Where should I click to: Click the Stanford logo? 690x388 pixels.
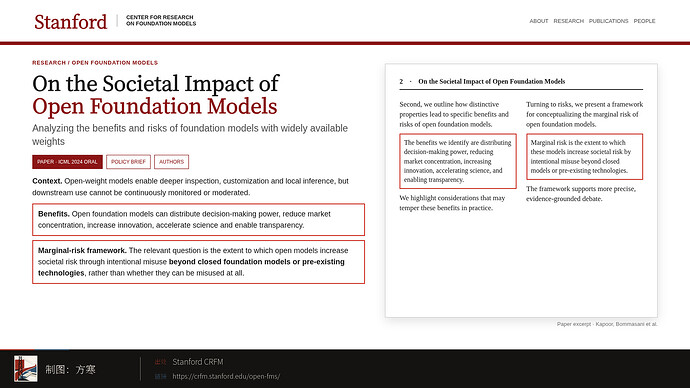[70, 22]
